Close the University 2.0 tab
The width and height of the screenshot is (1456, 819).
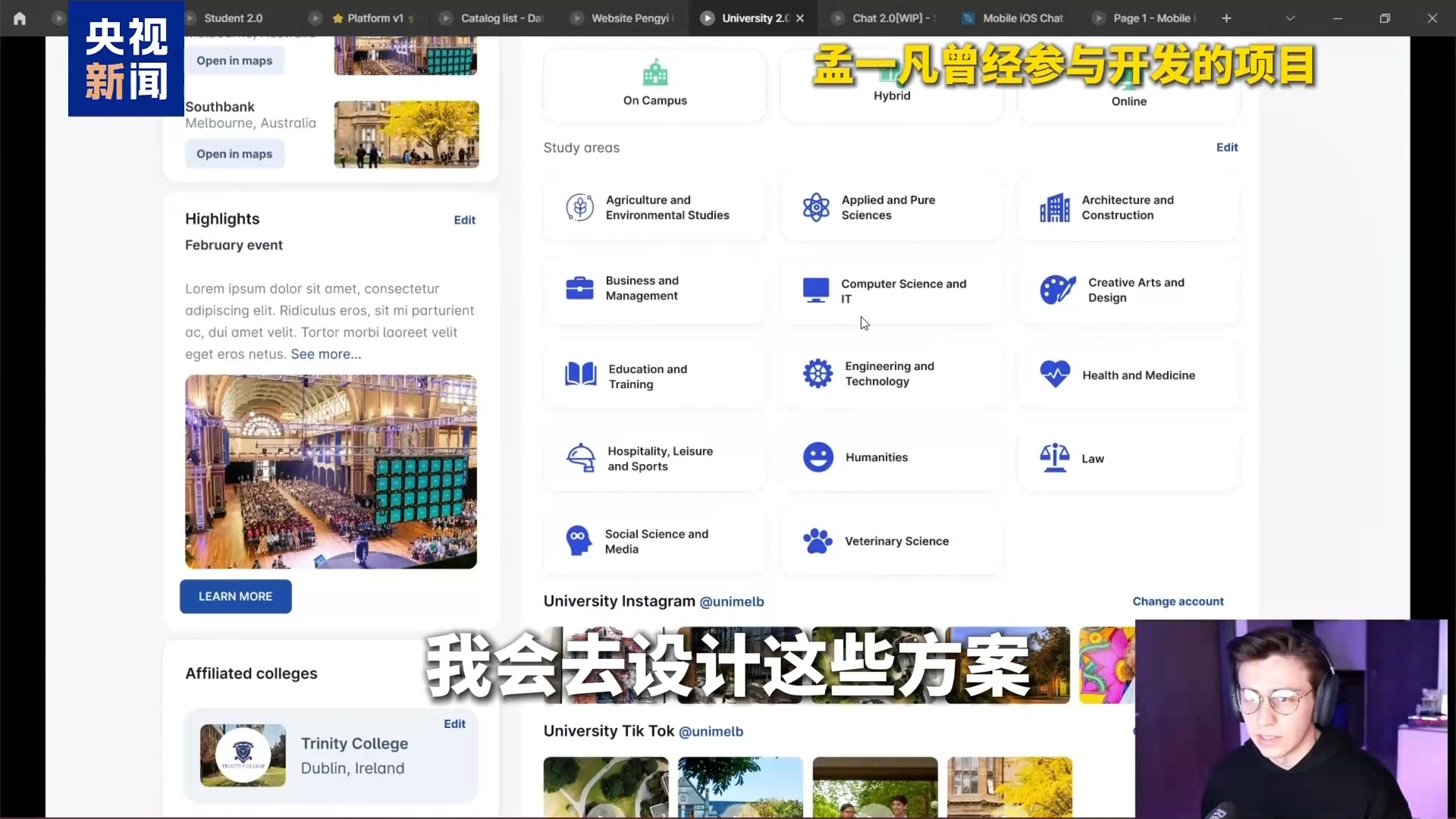(x=800, y=18)
